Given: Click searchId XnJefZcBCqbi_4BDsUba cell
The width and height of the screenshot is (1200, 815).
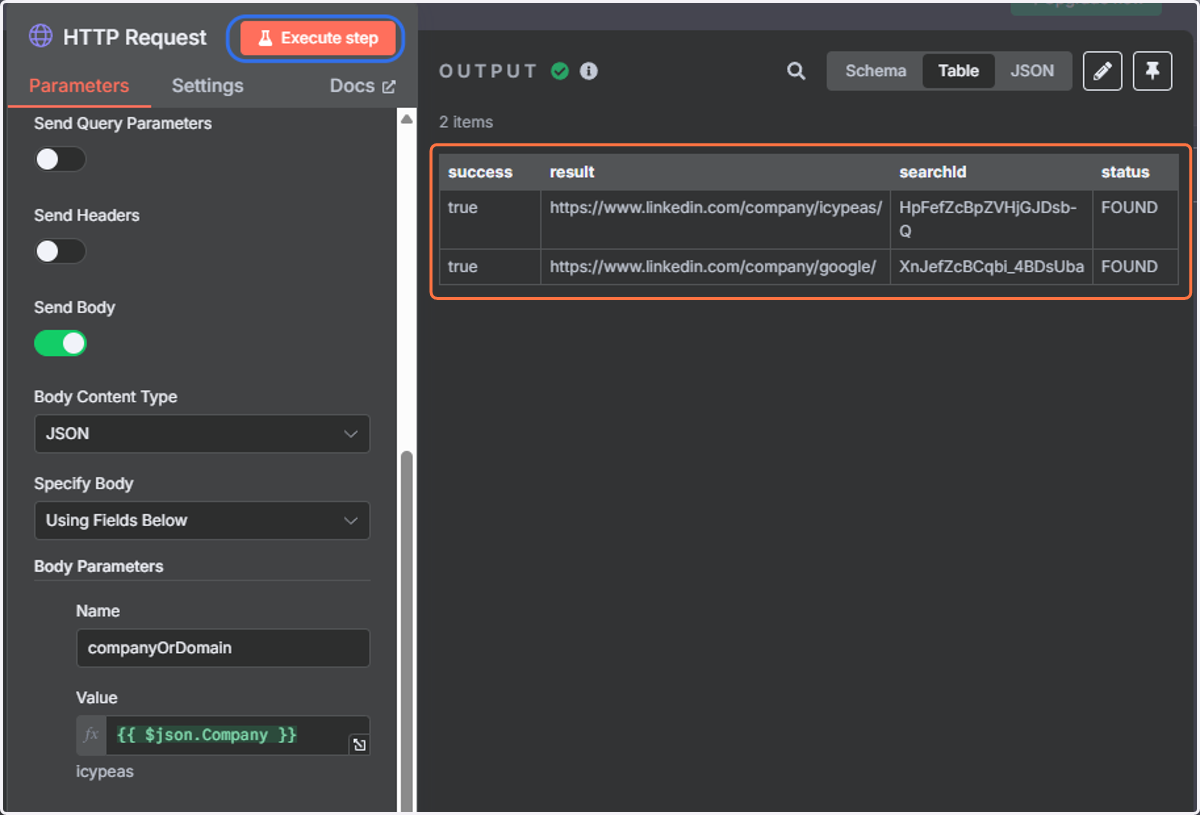Looking at the screenshot, I should click(991, 267).
